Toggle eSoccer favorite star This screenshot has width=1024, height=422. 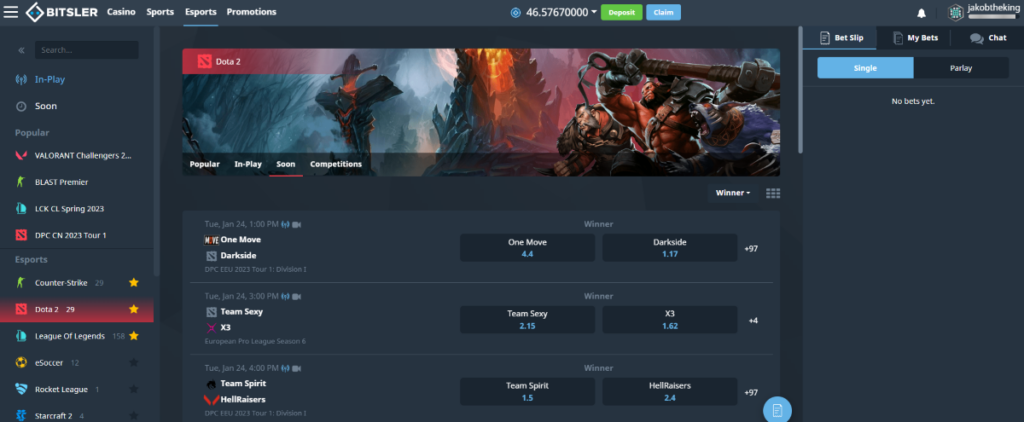(x=134, y=363)
